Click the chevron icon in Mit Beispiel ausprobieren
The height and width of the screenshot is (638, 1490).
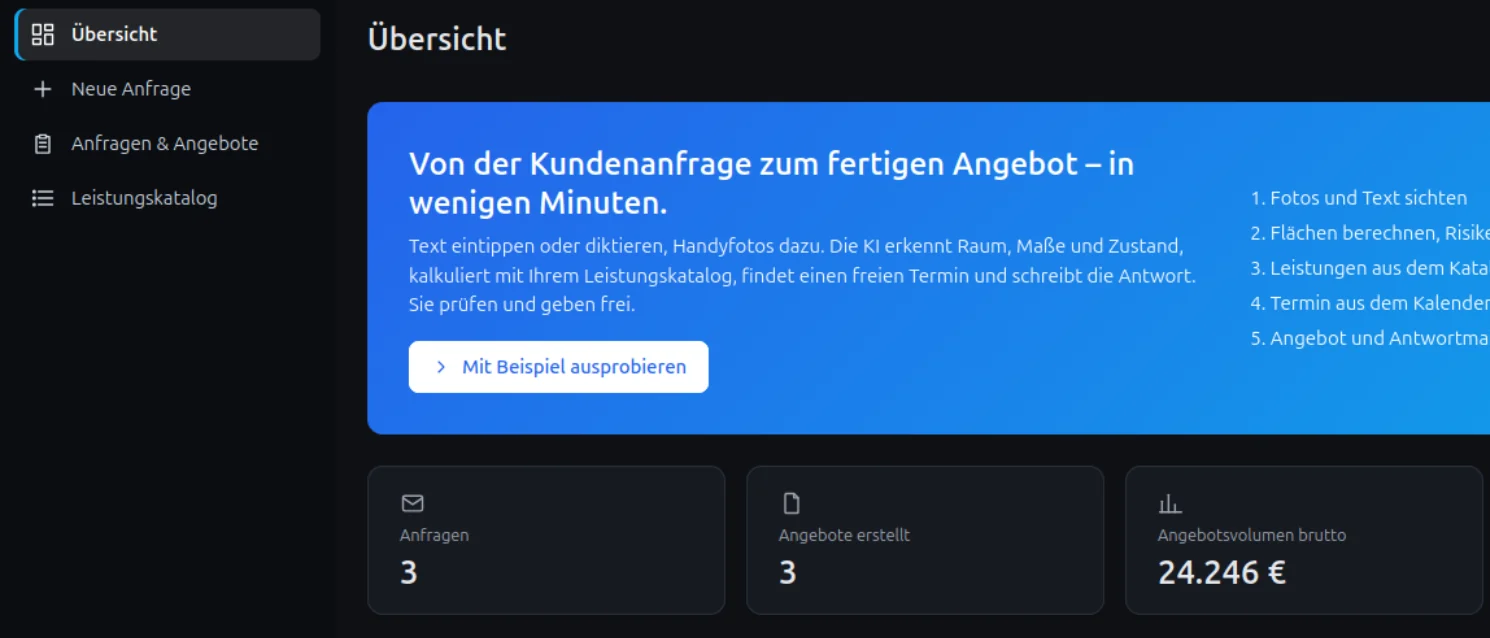tap(441, 367)
